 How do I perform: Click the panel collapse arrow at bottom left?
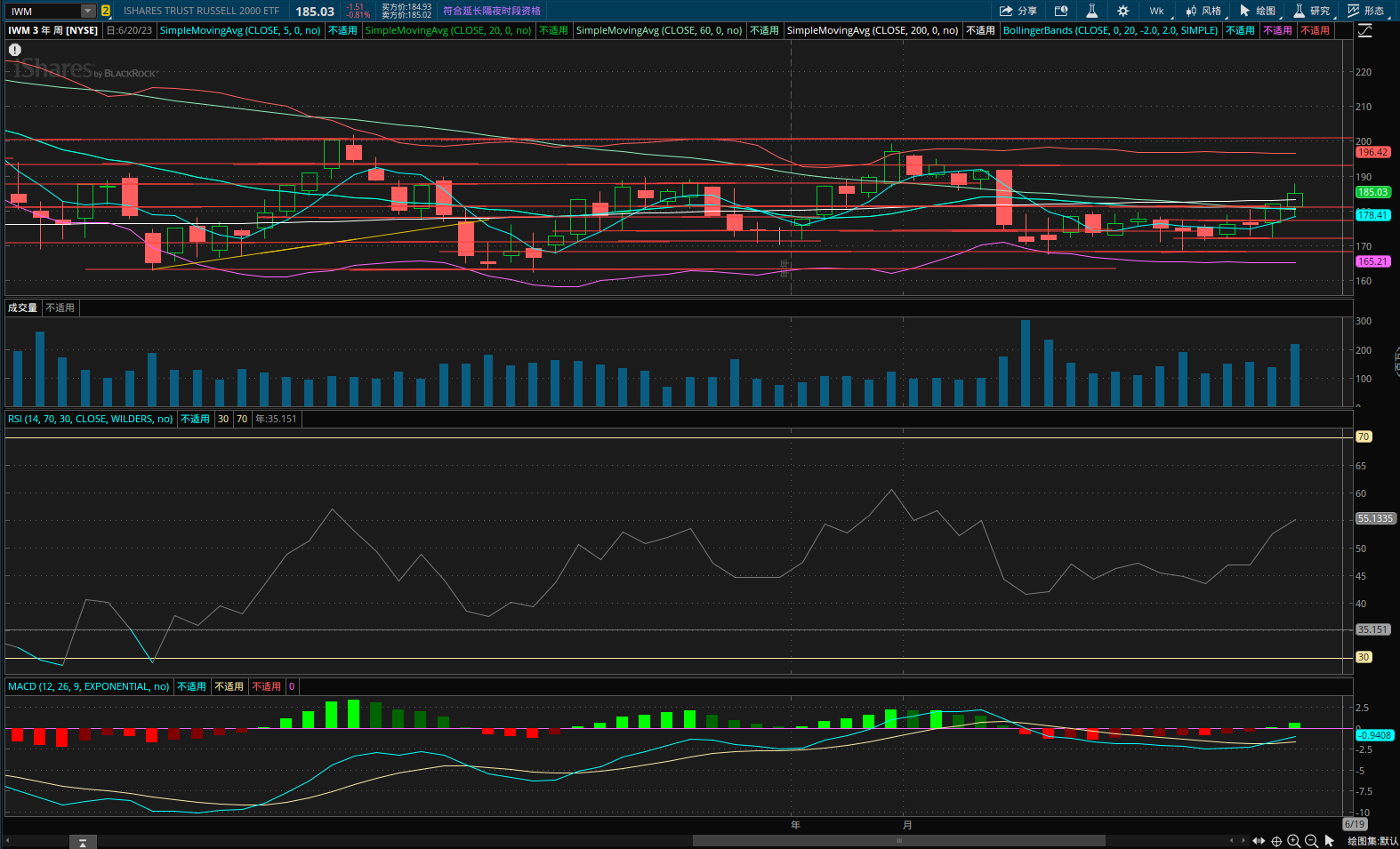pos(83,842)
